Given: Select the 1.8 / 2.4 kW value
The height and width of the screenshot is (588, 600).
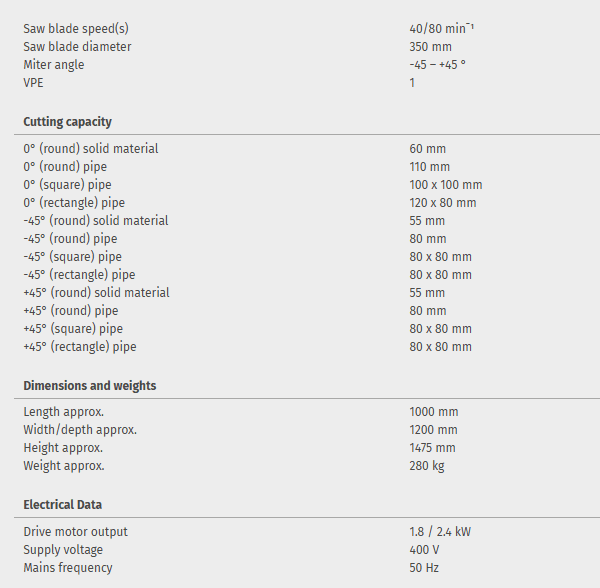Looking at the screenshot, I should pos(440,532).
